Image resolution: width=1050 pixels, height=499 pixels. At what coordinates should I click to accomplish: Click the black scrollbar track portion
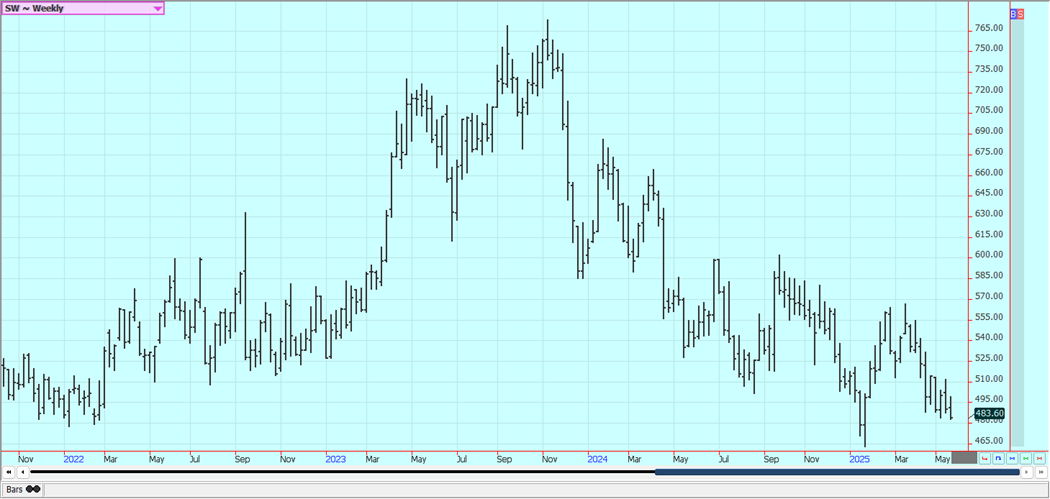pos(343,472)
